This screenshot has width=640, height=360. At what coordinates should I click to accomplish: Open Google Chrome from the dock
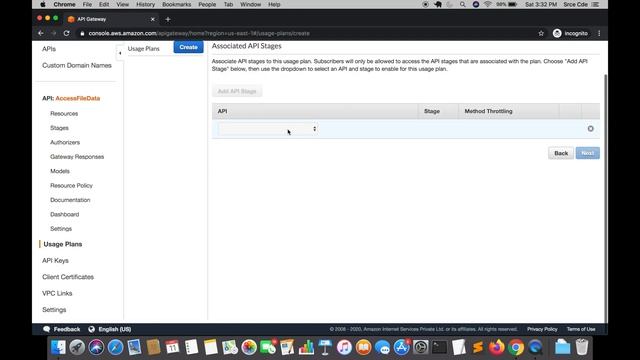click(516, 347)
